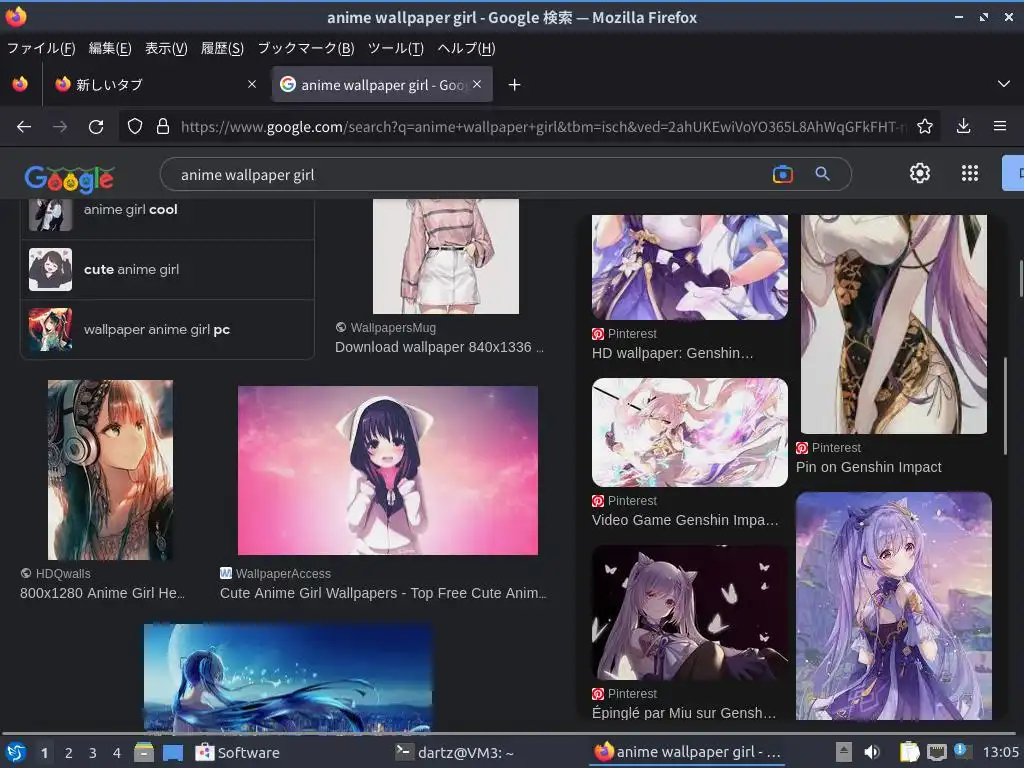Close the 新しいタブ tab
The height and width of the screenshot is (768, 1024).
coord(252,84)
